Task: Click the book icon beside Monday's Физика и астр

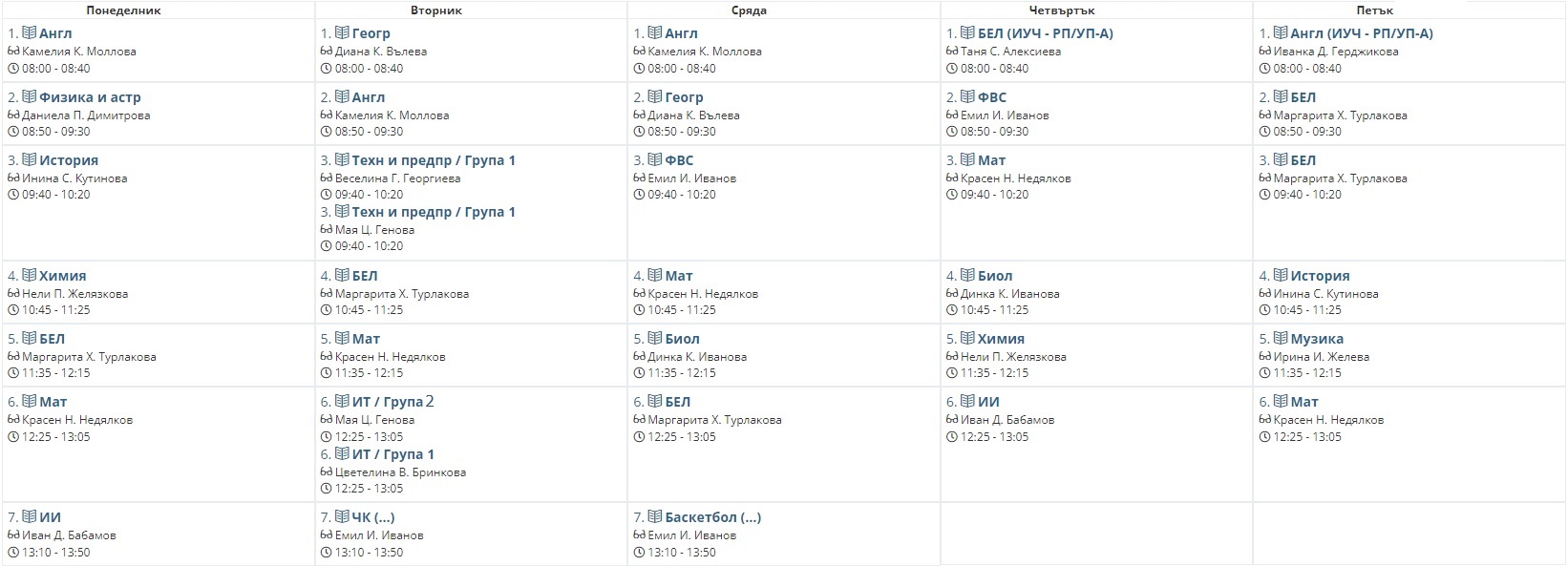Action: [30, 96]
